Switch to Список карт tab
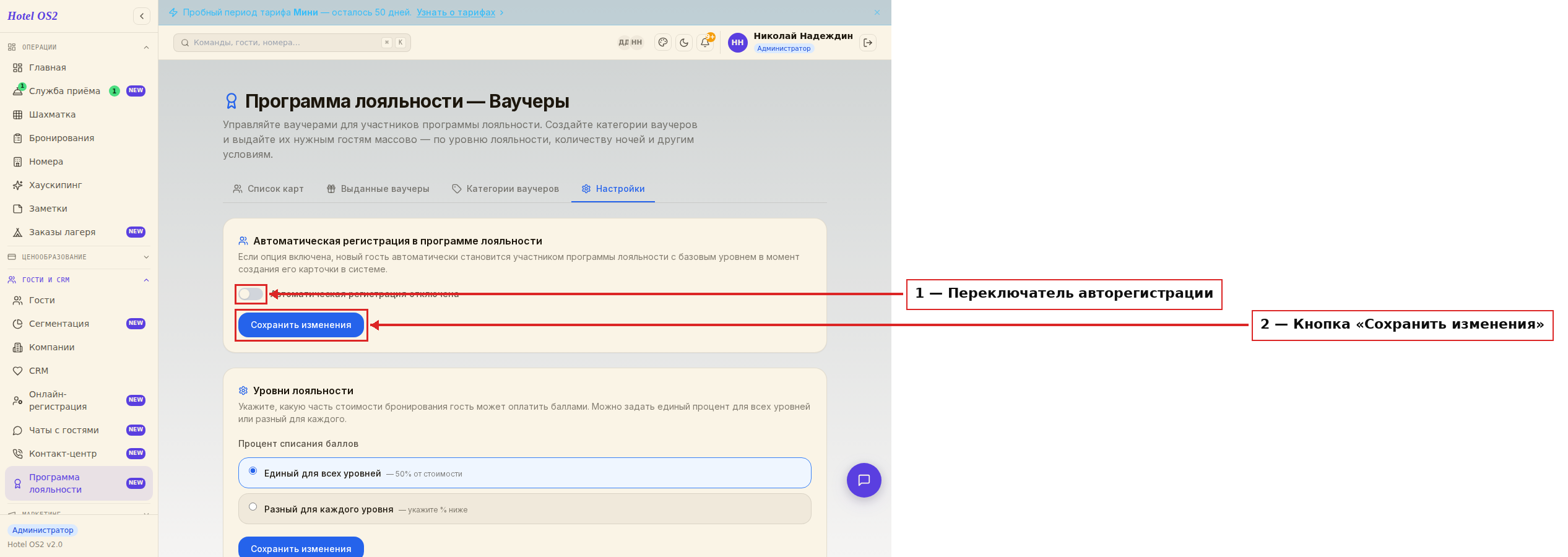The width and height of the screenshot is (1568, 557). (x=268, y=189)
